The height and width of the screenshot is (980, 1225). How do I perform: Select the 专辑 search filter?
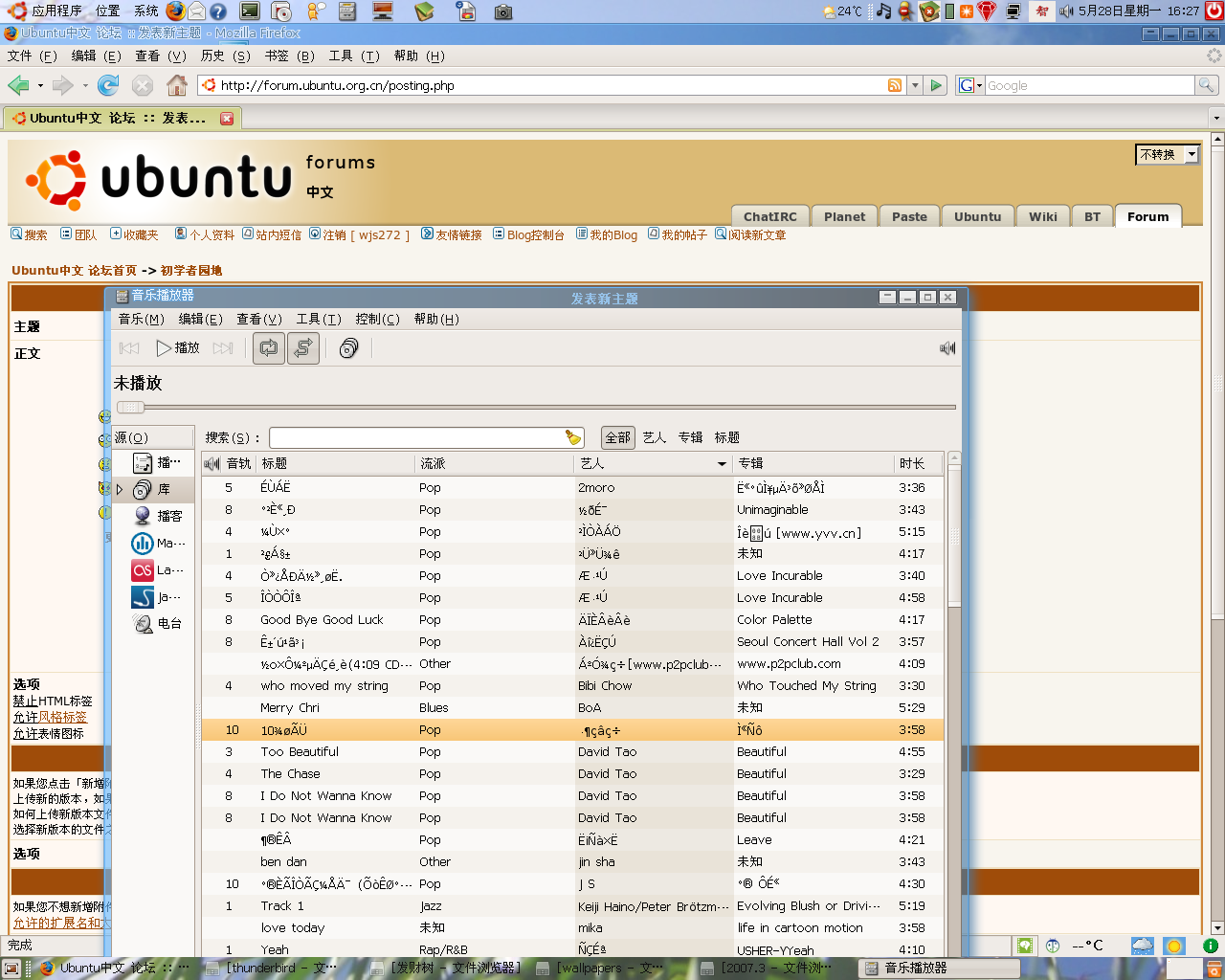click(691, 437)
